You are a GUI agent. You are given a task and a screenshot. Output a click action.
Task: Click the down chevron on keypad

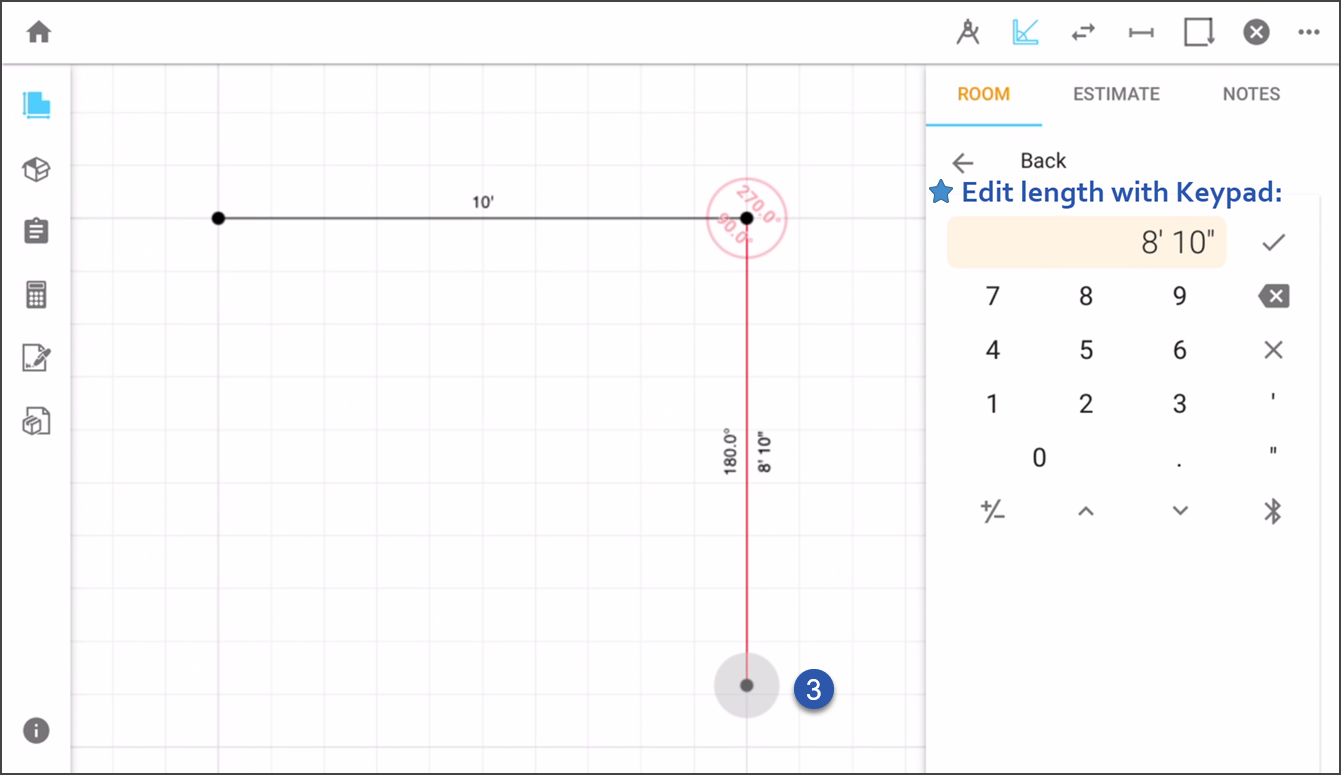pos(1180,512)
